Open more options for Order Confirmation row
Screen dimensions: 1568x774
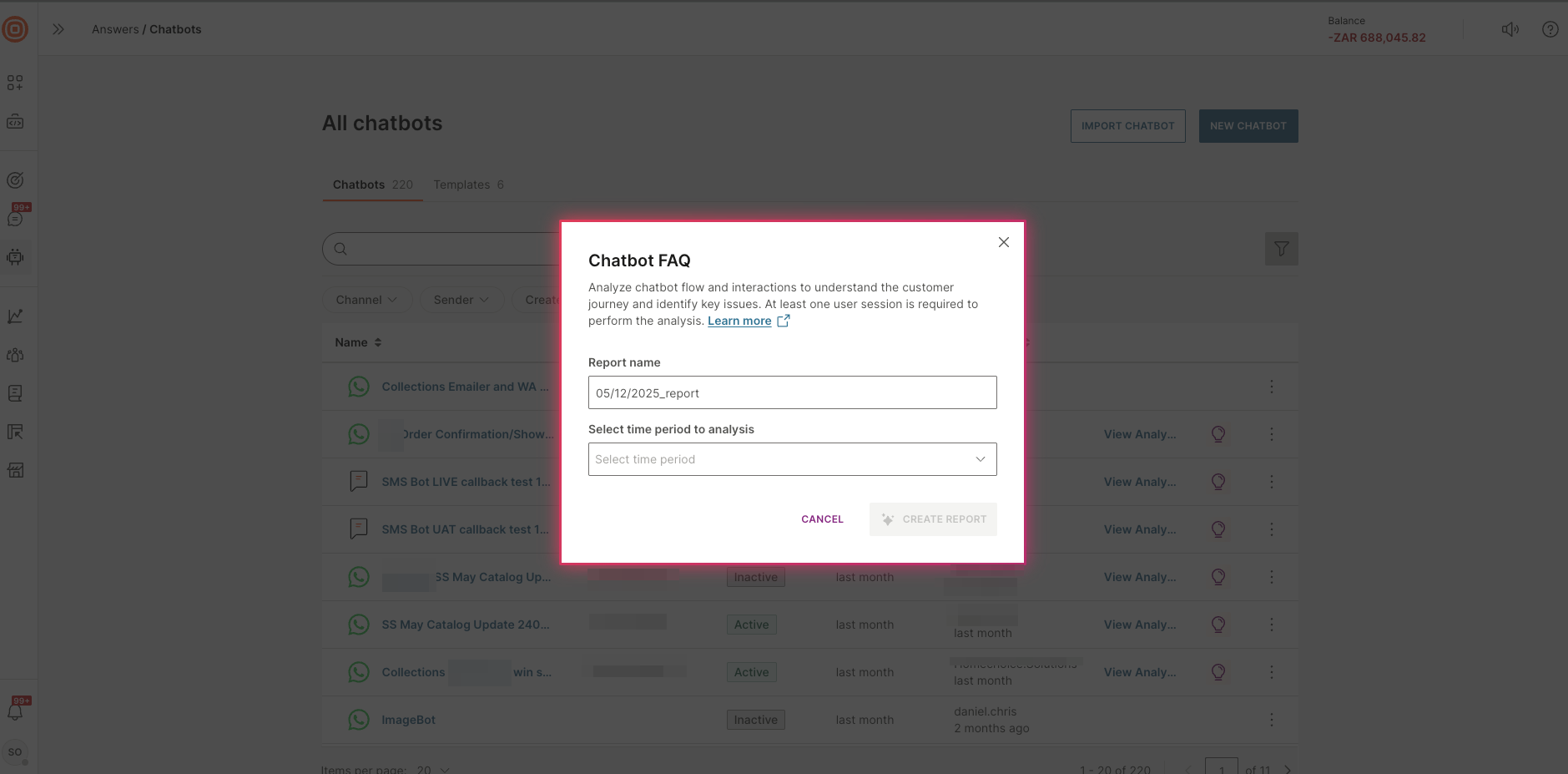coord(1271,434)
